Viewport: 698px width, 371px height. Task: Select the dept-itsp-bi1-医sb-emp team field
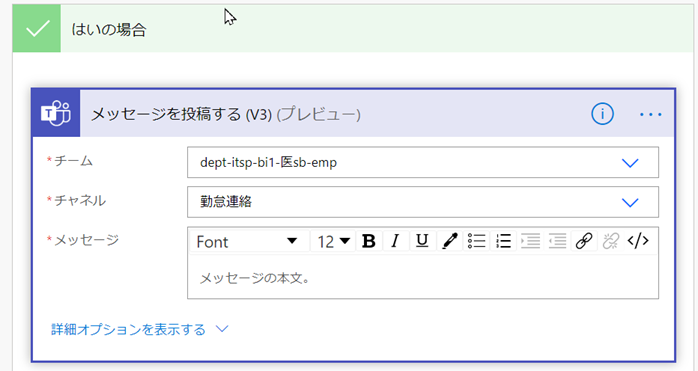pyautogui.click(x=423, y=163)
